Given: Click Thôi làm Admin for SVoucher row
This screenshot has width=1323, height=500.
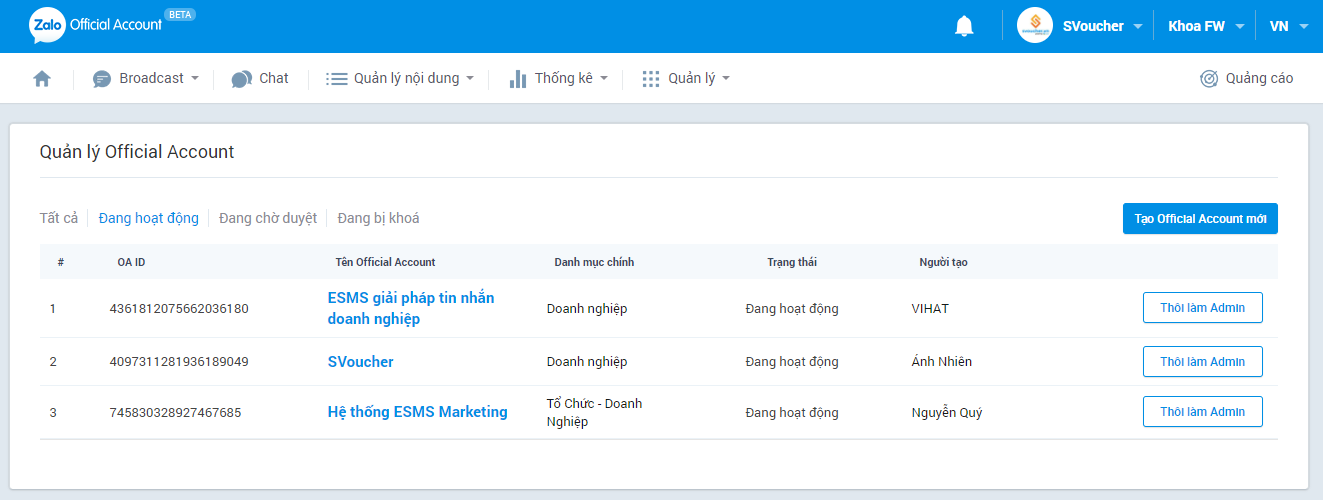Looking at the screenshot, I should pos(1202,362).
